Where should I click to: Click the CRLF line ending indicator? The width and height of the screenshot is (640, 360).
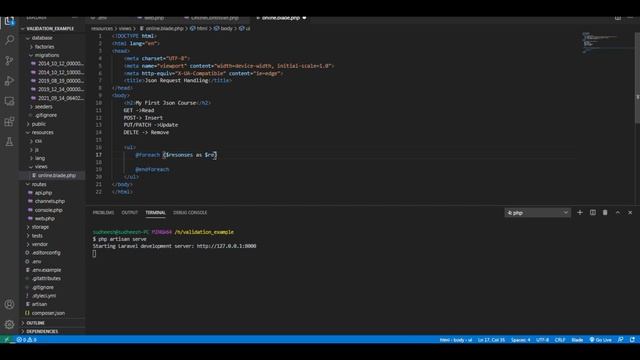pos(560,340)
